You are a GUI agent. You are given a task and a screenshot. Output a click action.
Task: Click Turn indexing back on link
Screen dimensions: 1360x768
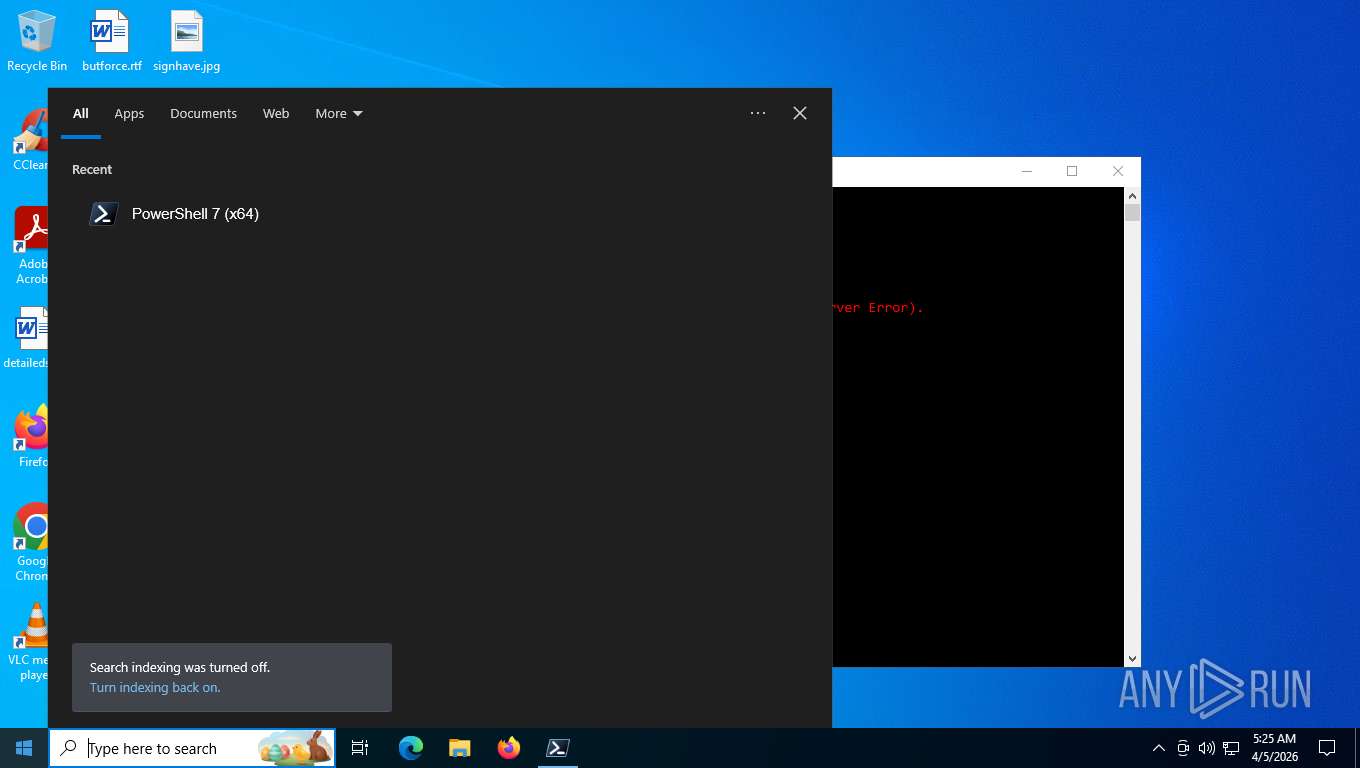click(155, 688)
